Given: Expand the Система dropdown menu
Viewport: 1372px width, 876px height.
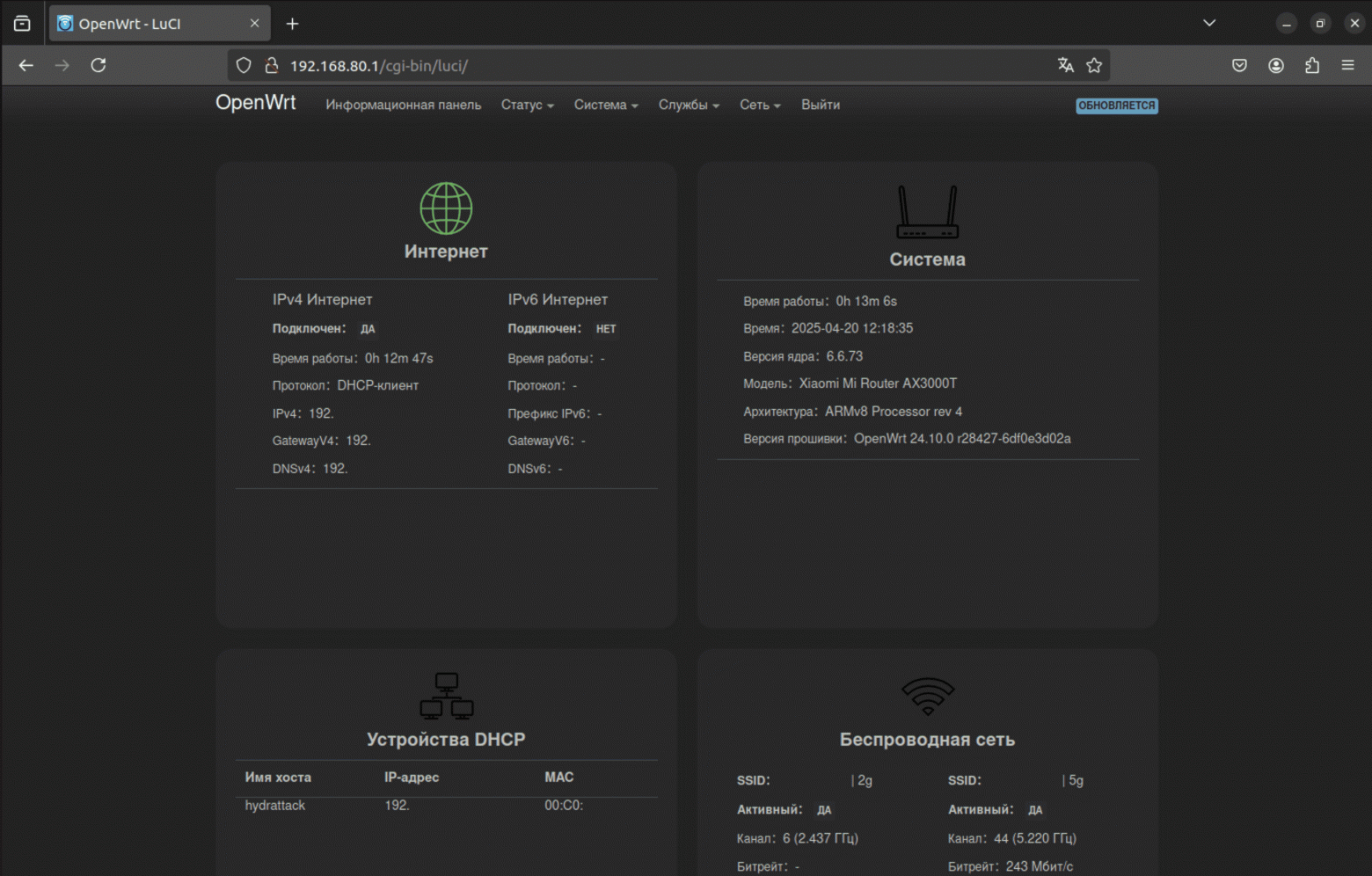Looking at the screenshot, I should click(606, 105).
